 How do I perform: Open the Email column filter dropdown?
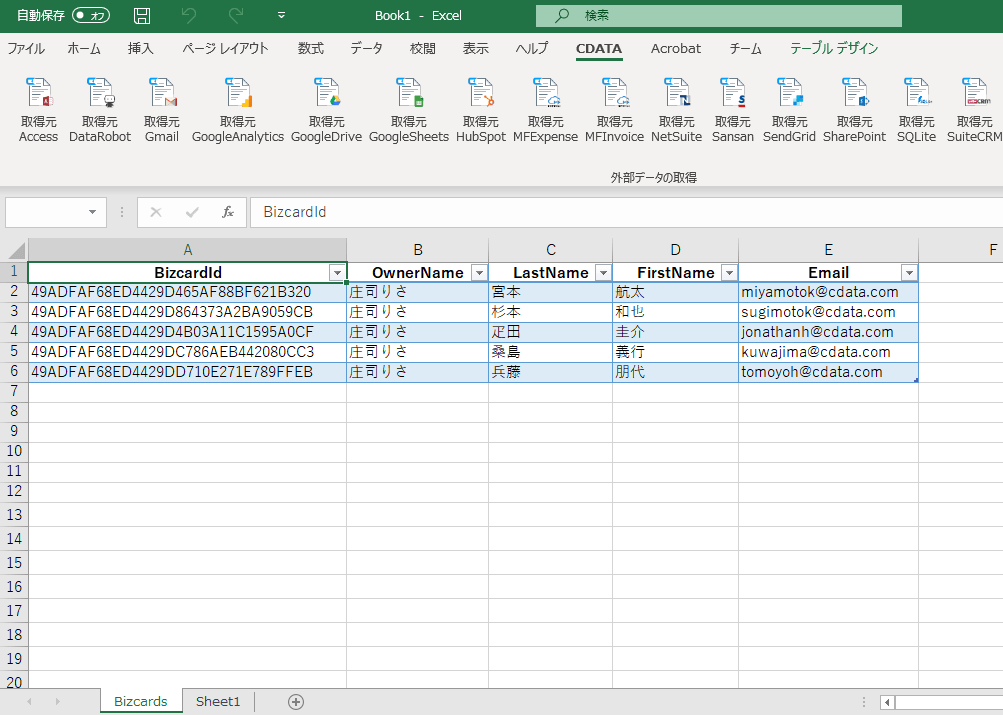pyautogui.click(x=909, y=273)
